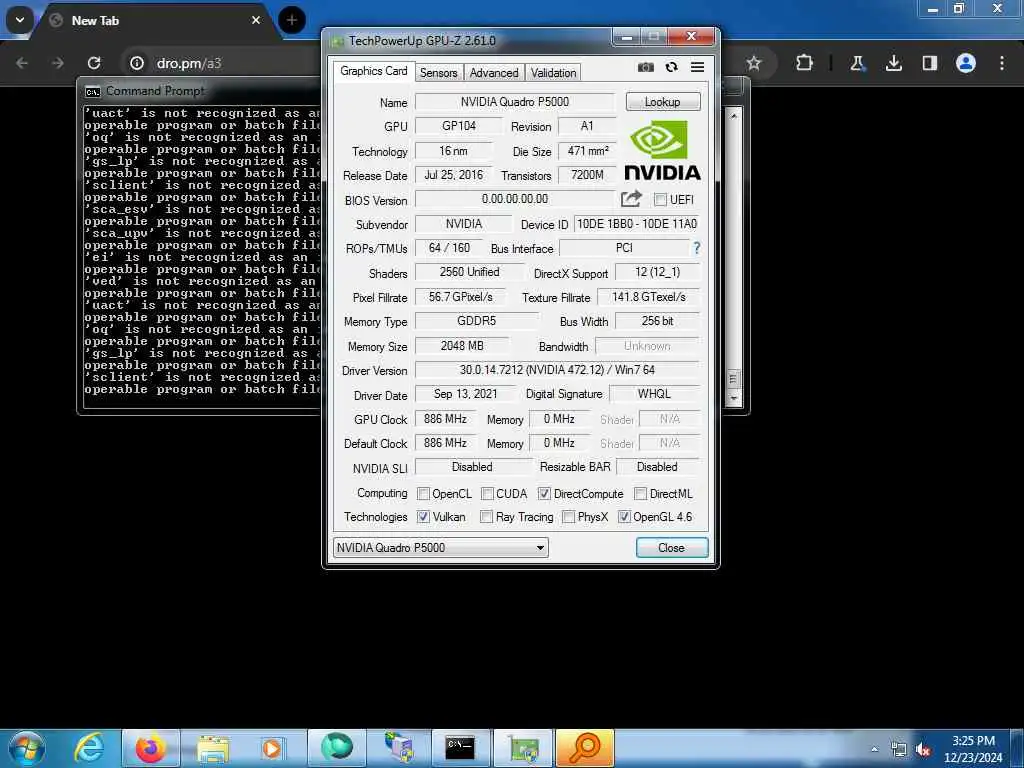Open the GPU-Z hamburger menu

tap(697, 67)
